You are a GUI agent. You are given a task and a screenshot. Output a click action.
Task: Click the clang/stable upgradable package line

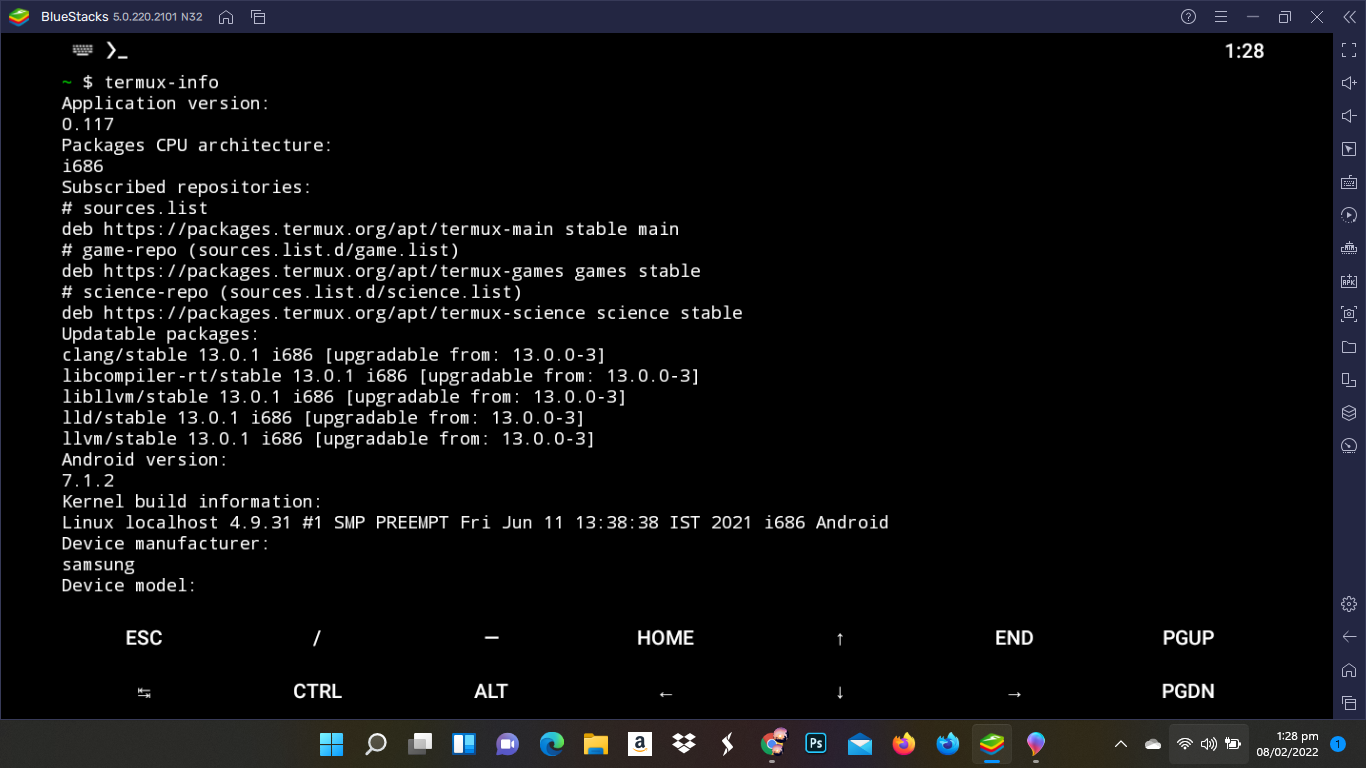[334, 355]
